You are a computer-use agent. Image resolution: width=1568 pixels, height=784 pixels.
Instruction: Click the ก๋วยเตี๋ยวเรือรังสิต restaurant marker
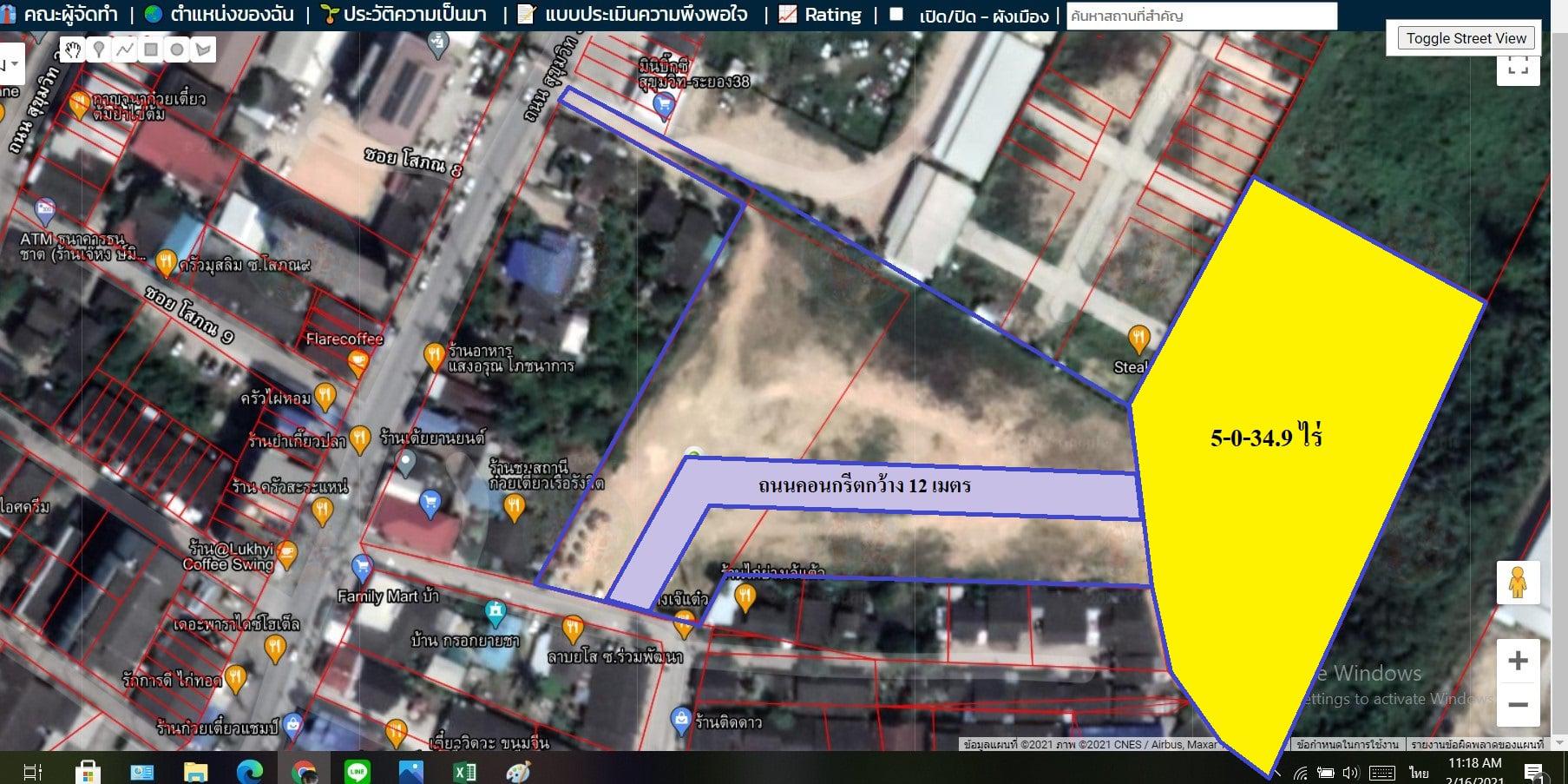coord(515,507)
